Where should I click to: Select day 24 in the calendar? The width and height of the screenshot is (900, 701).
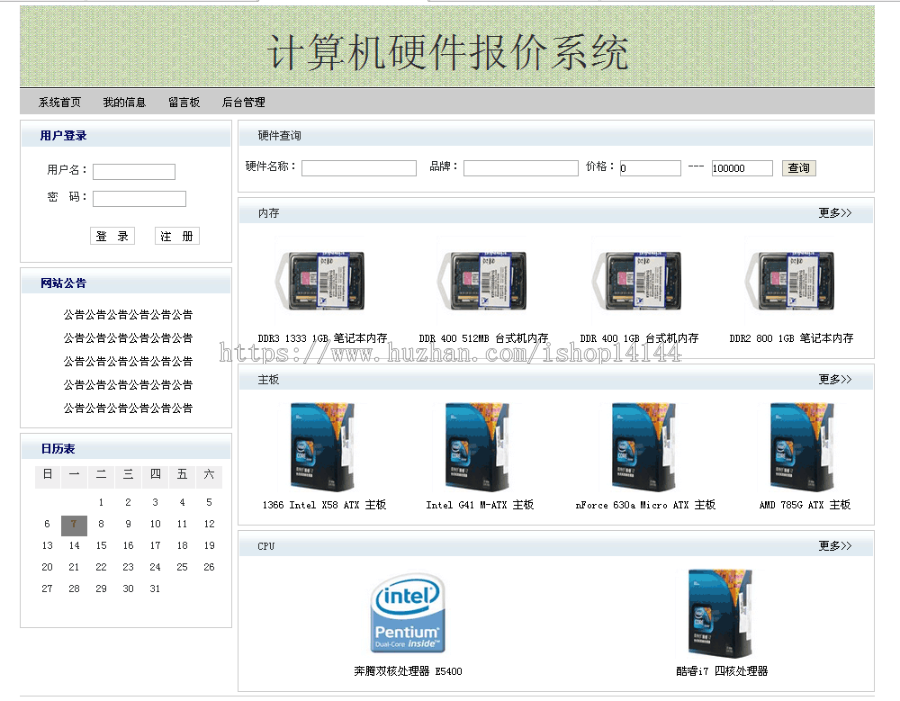click(x=155, y=567)
